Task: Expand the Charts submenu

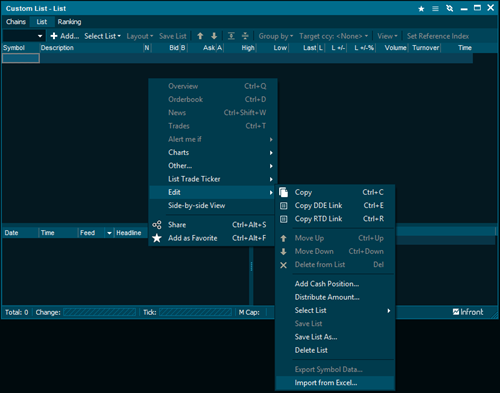Action: (x=212, y=152)
